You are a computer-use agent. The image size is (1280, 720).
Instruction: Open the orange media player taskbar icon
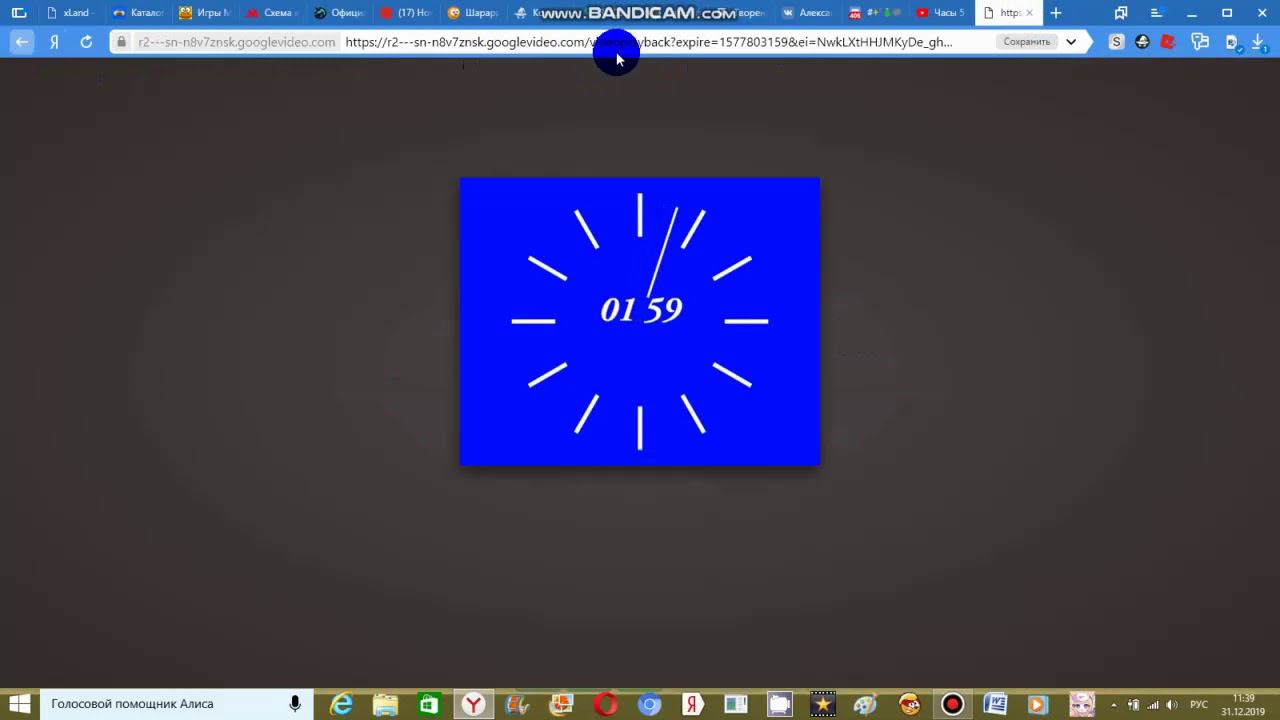pyautogui.click(x=1038, y=704)
